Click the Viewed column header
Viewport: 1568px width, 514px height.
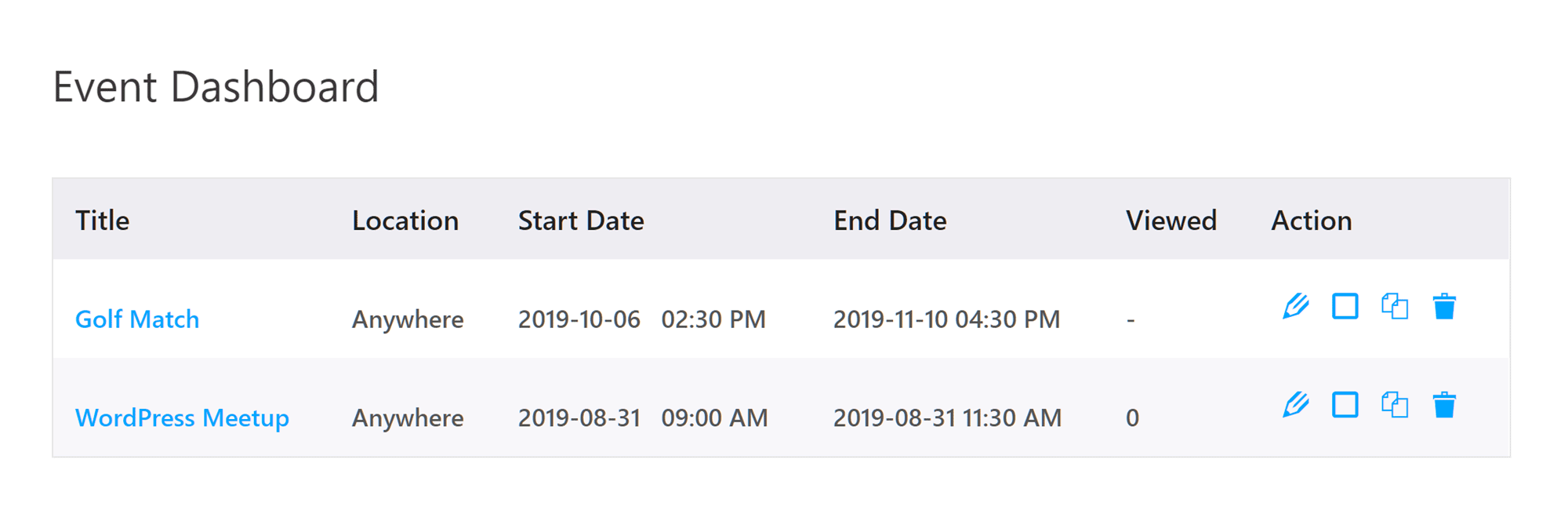tap(1171, 221)
